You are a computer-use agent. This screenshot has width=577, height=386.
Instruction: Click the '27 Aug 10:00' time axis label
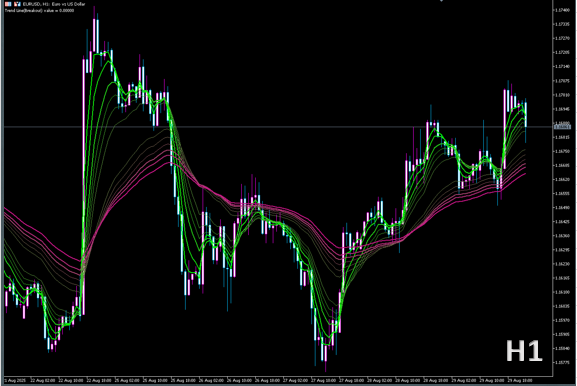(323, 380)
